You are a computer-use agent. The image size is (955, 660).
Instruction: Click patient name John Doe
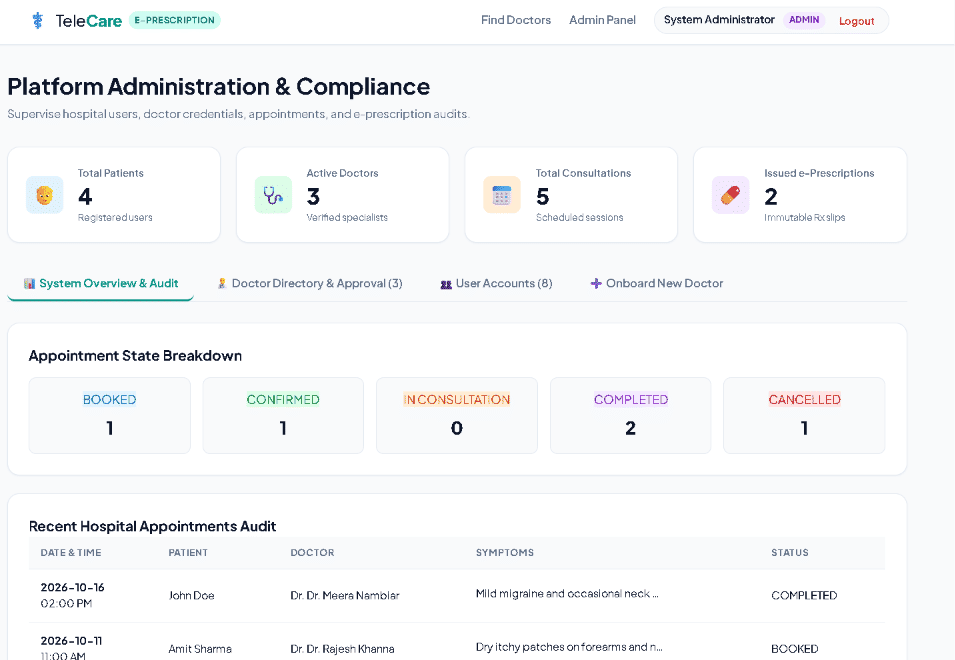pyautogui.click(x=191, y=595)
